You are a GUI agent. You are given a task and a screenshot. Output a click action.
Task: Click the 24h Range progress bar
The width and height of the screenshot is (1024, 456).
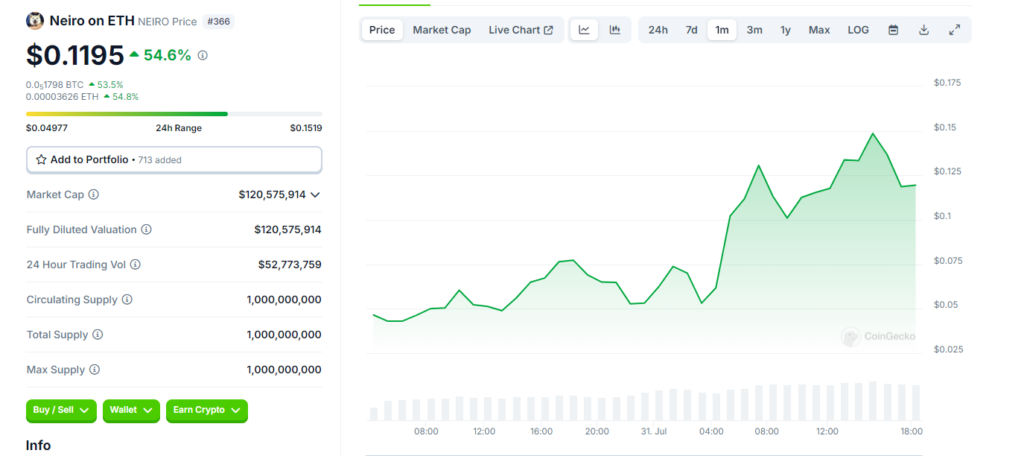click(174, 114)
